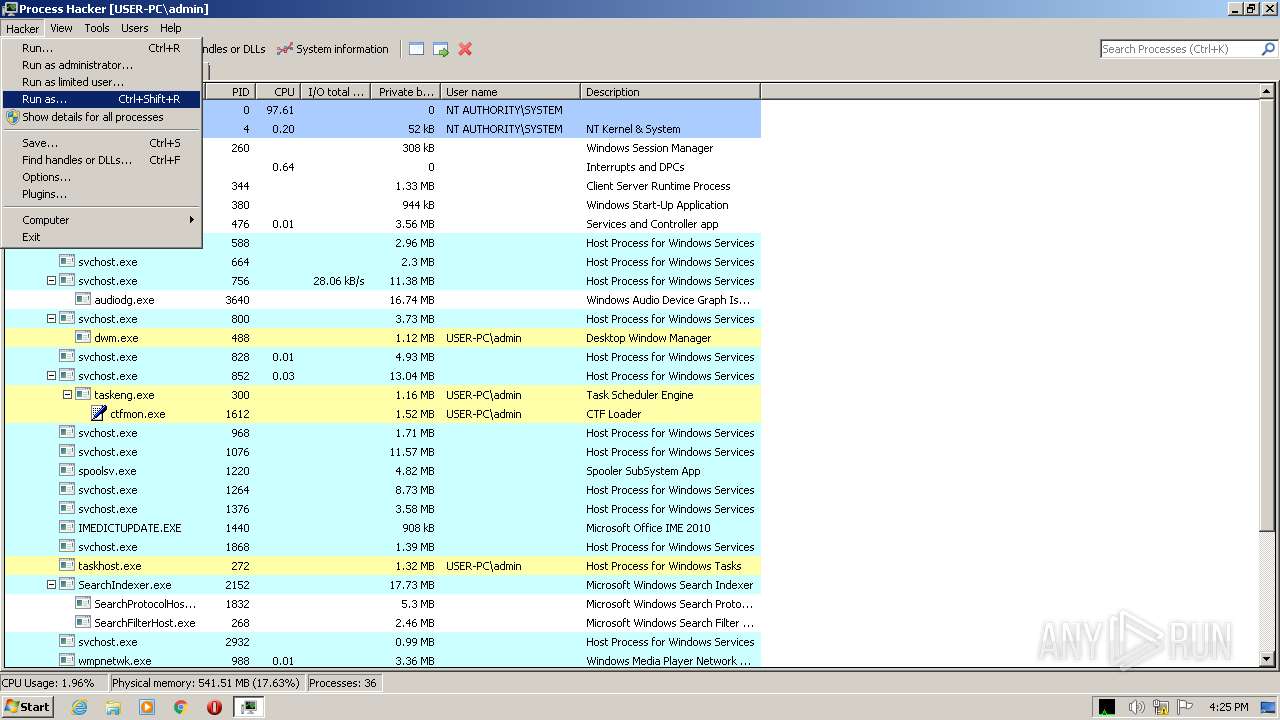Sort by the Private bytes column header
The image size is (1280, 720).
(x=405, y=92)
